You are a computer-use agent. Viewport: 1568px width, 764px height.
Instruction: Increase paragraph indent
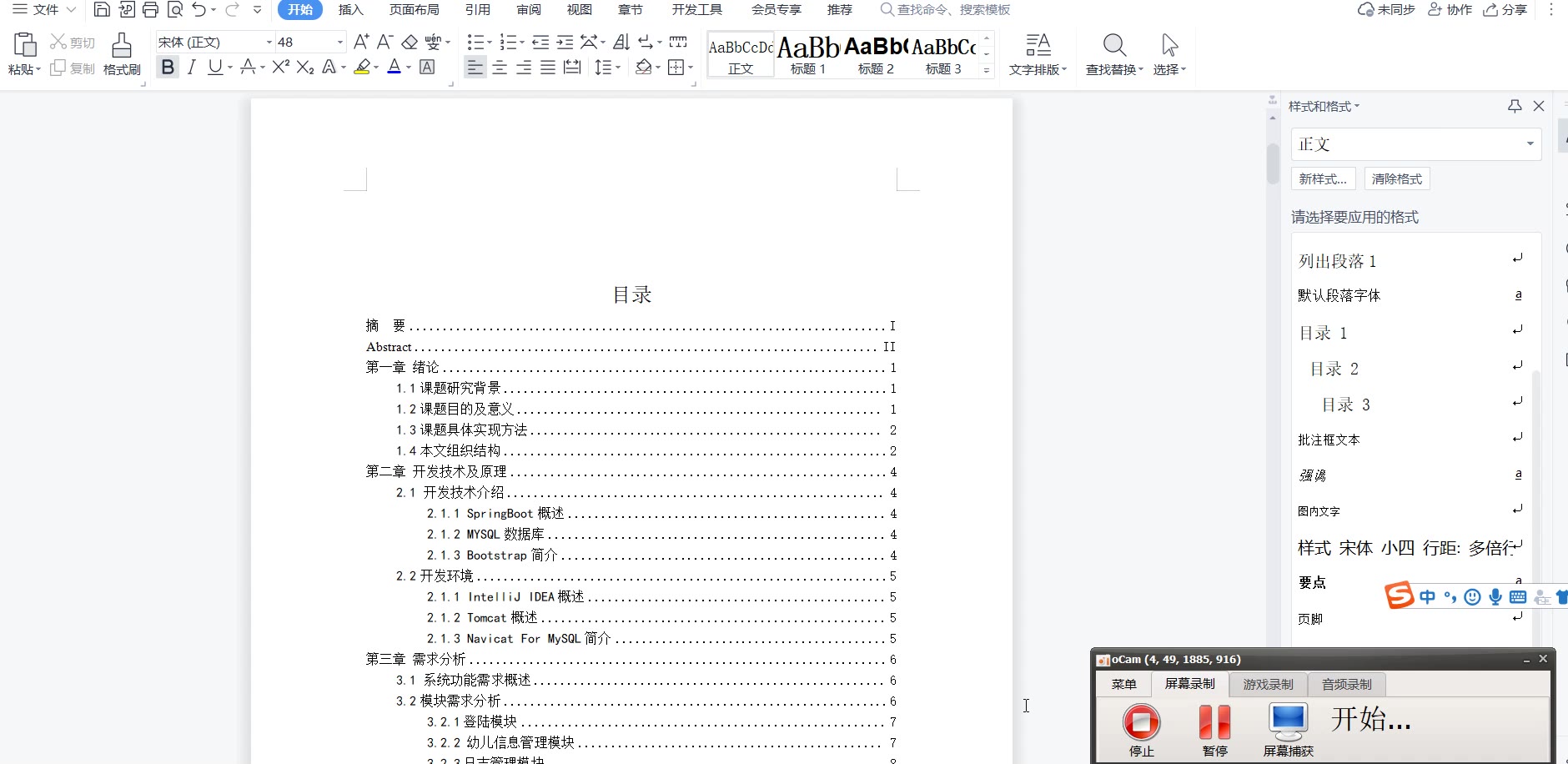565,42
